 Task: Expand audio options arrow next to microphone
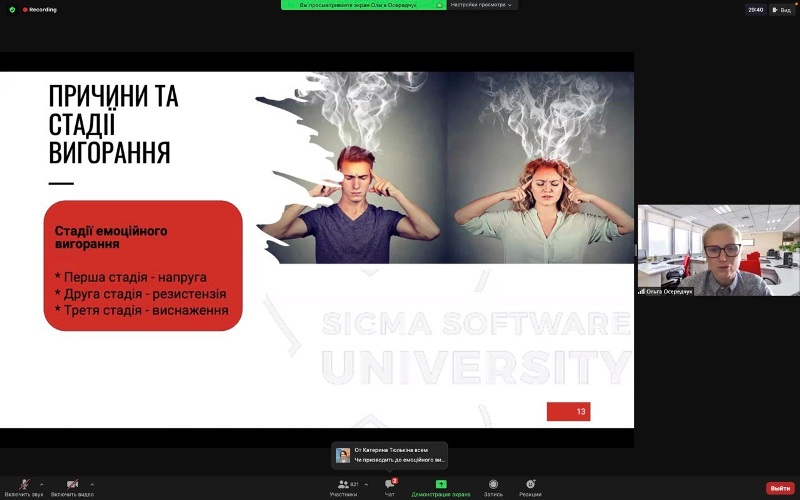coord(41,483)
